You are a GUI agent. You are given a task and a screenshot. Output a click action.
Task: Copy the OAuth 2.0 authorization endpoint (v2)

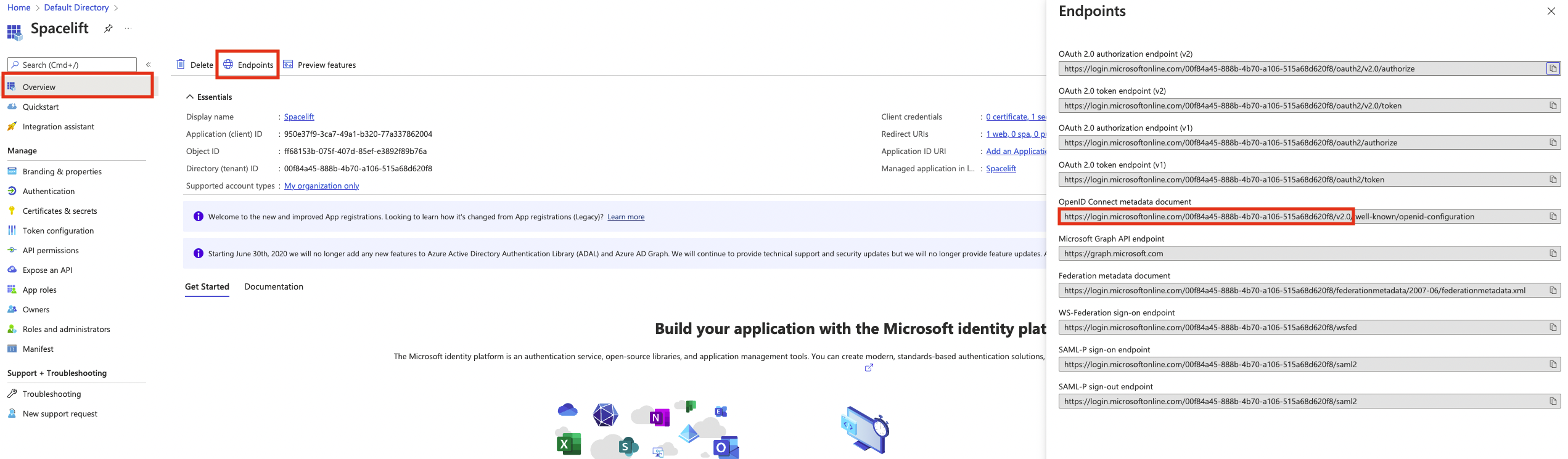tap(1553, 68)
